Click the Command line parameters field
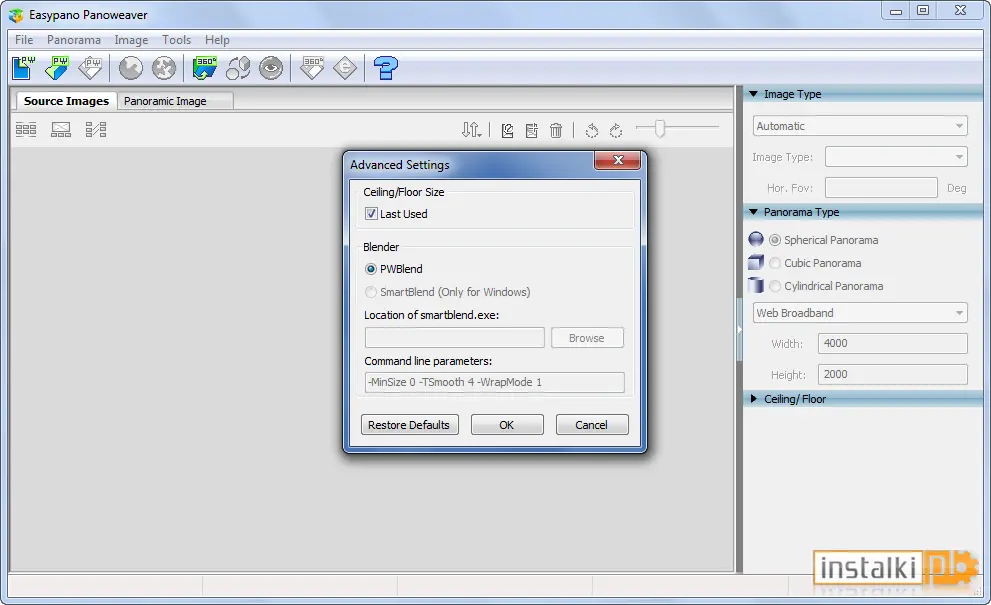991x605 pixels. [x=494, y=382]
